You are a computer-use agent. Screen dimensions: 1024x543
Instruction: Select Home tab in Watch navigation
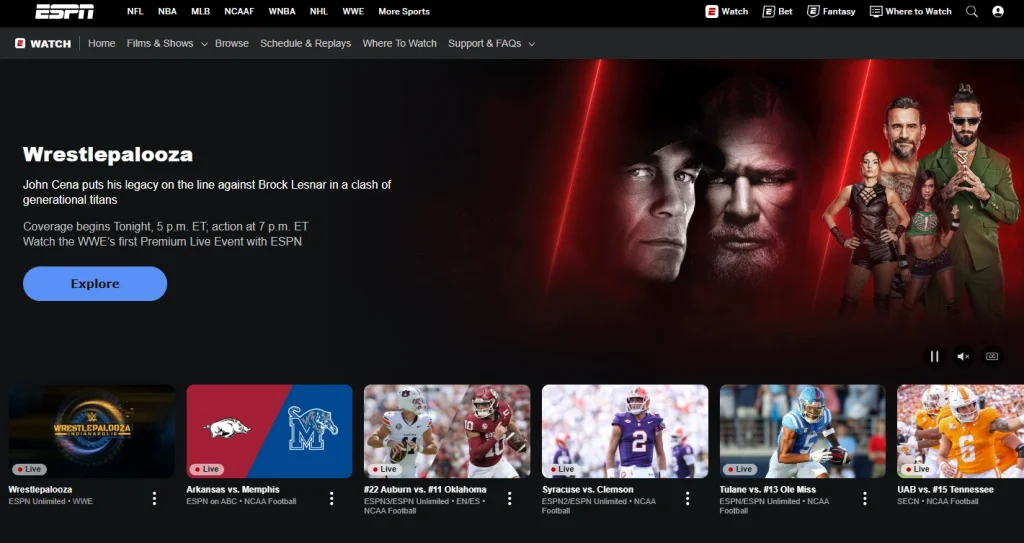tap(102, 43)
